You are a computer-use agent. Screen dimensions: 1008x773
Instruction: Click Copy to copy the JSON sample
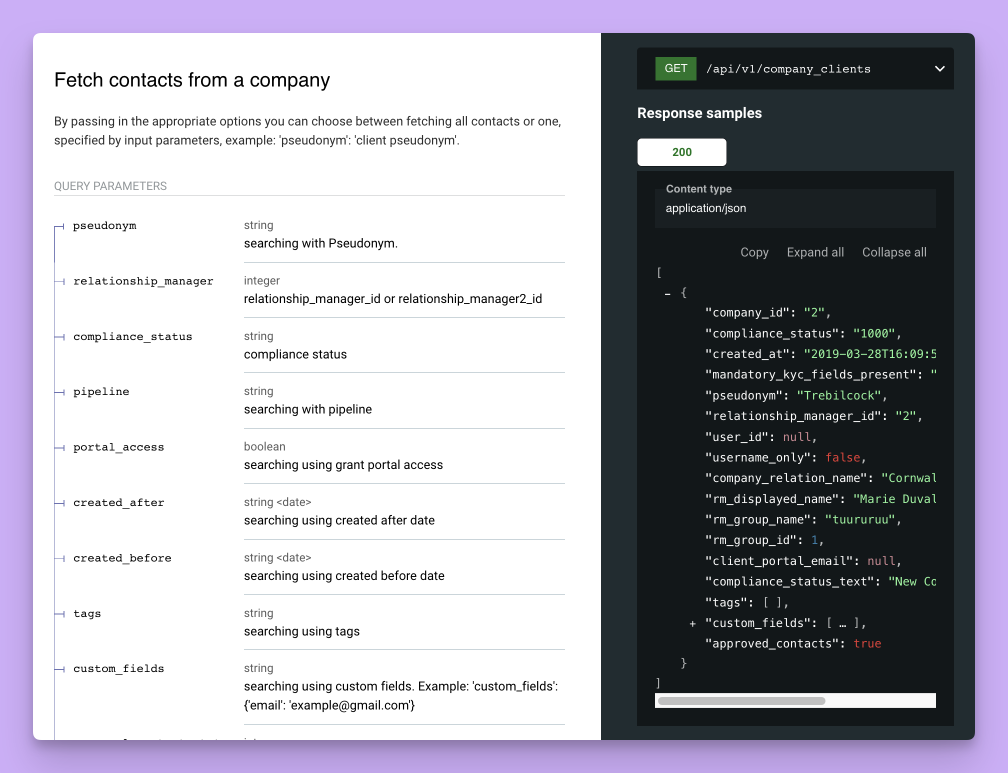tap(754, 252)
